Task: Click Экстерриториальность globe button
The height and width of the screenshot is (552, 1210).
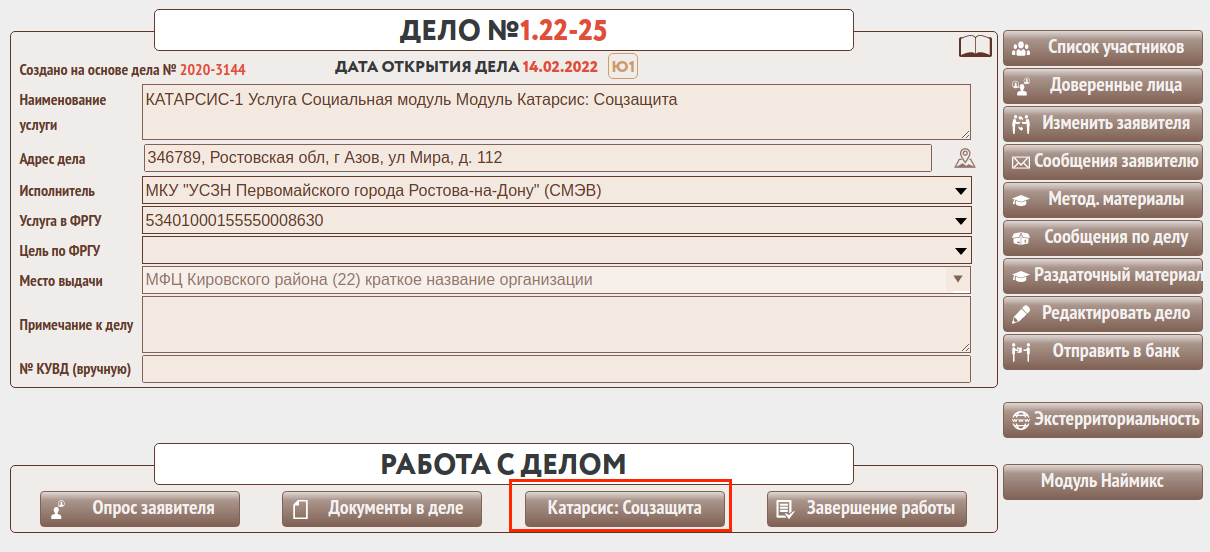Action: click(1102, 419)
